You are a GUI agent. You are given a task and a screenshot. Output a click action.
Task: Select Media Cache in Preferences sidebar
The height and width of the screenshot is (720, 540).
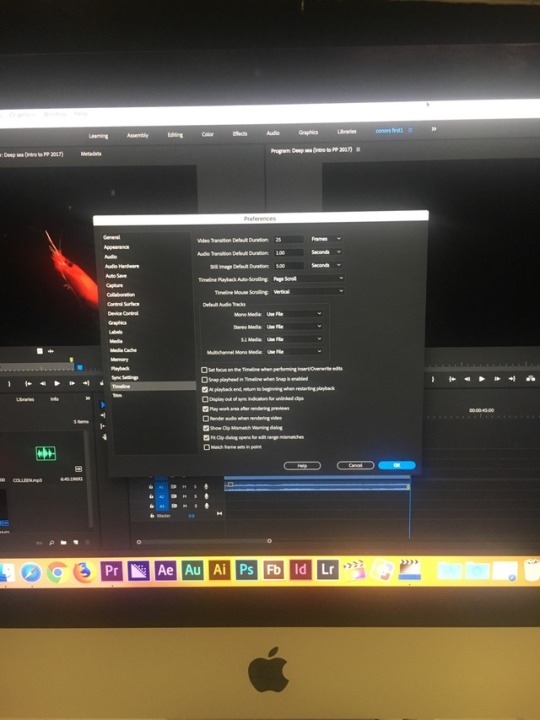[x=123, y=350]
